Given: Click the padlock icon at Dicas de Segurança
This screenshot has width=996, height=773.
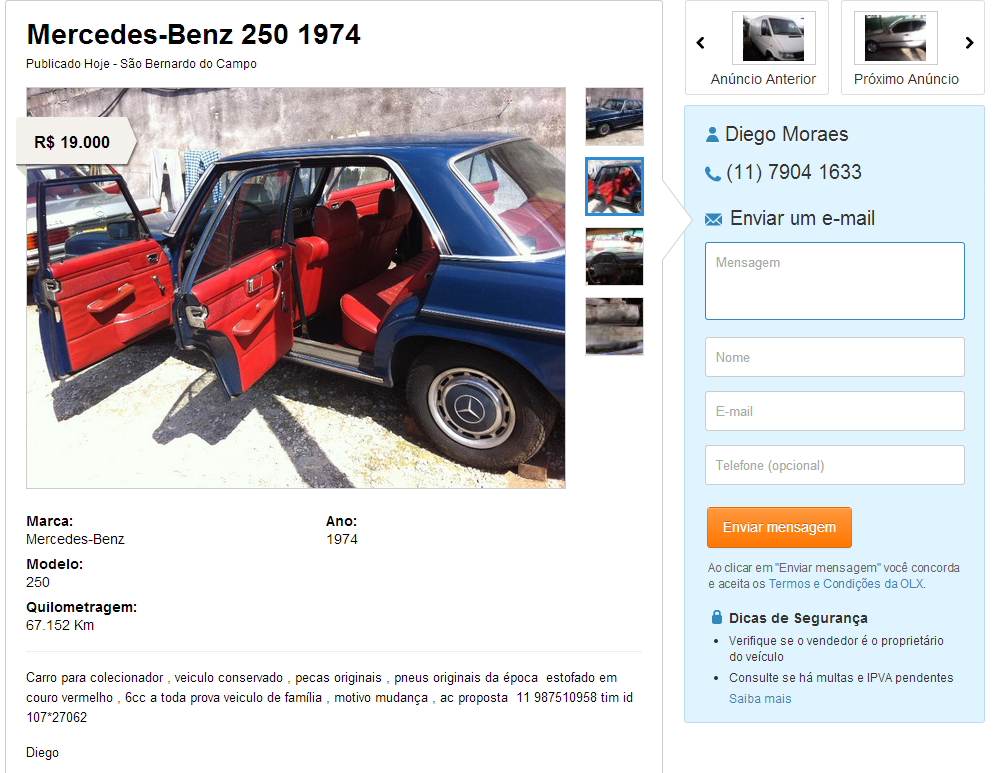Looking at the screenshot, I should coord(717,617).
